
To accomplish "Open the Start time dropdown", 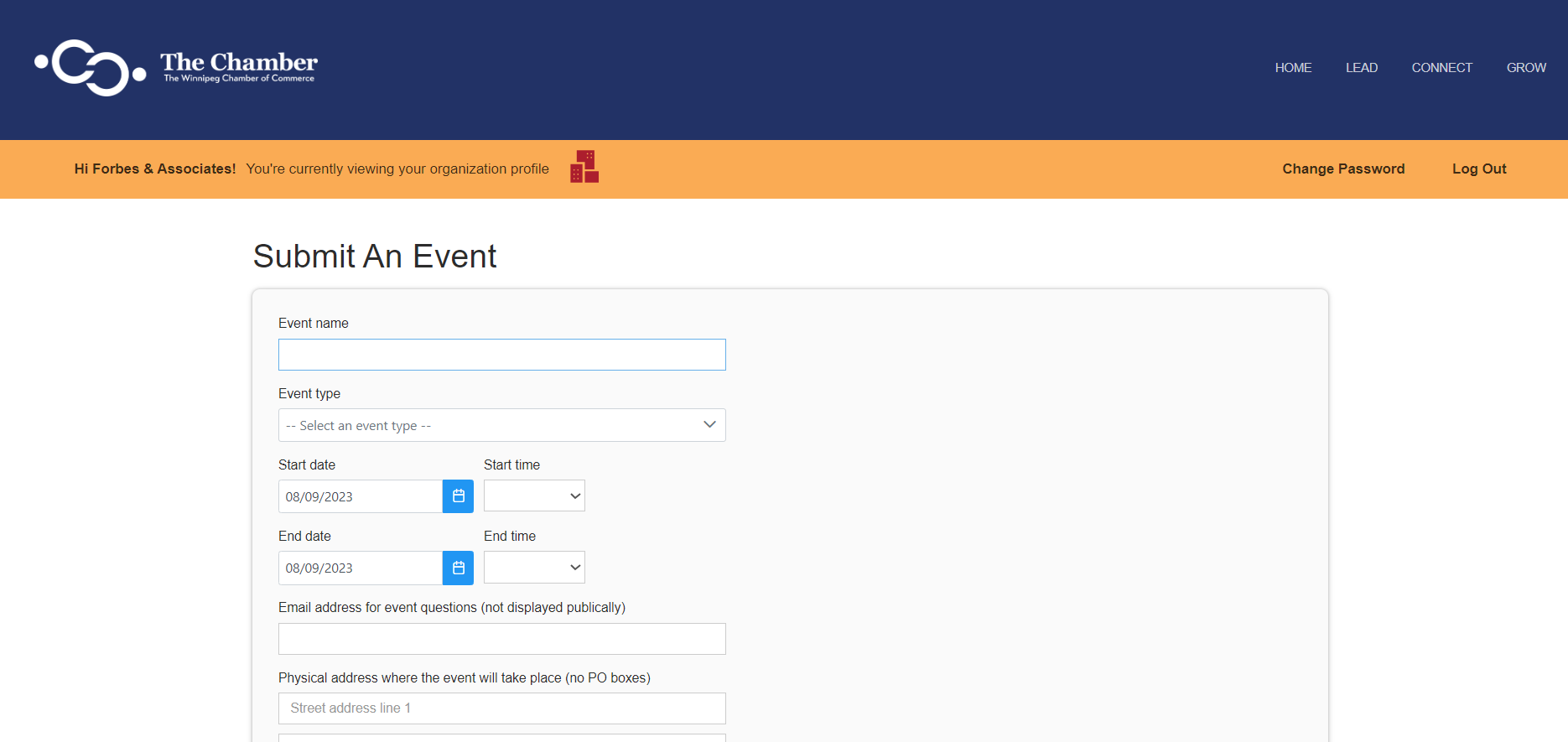I will click(534, 496).
